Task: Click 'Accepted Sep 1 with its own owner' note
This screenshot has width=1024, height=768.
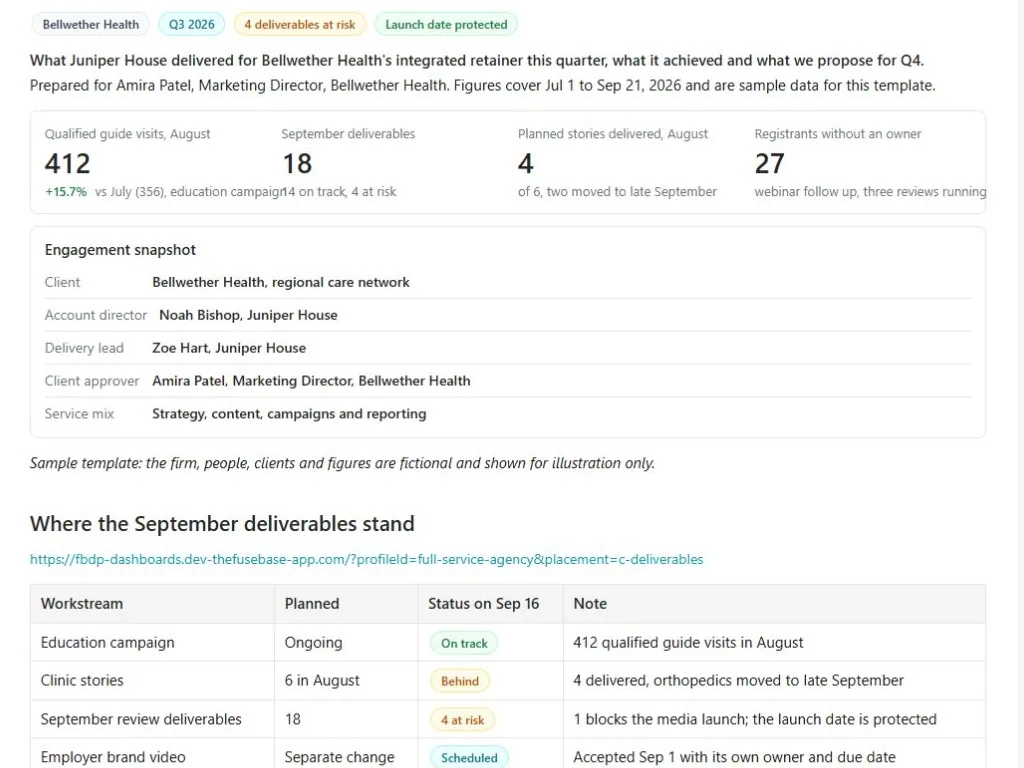Action: pos(735,757)
